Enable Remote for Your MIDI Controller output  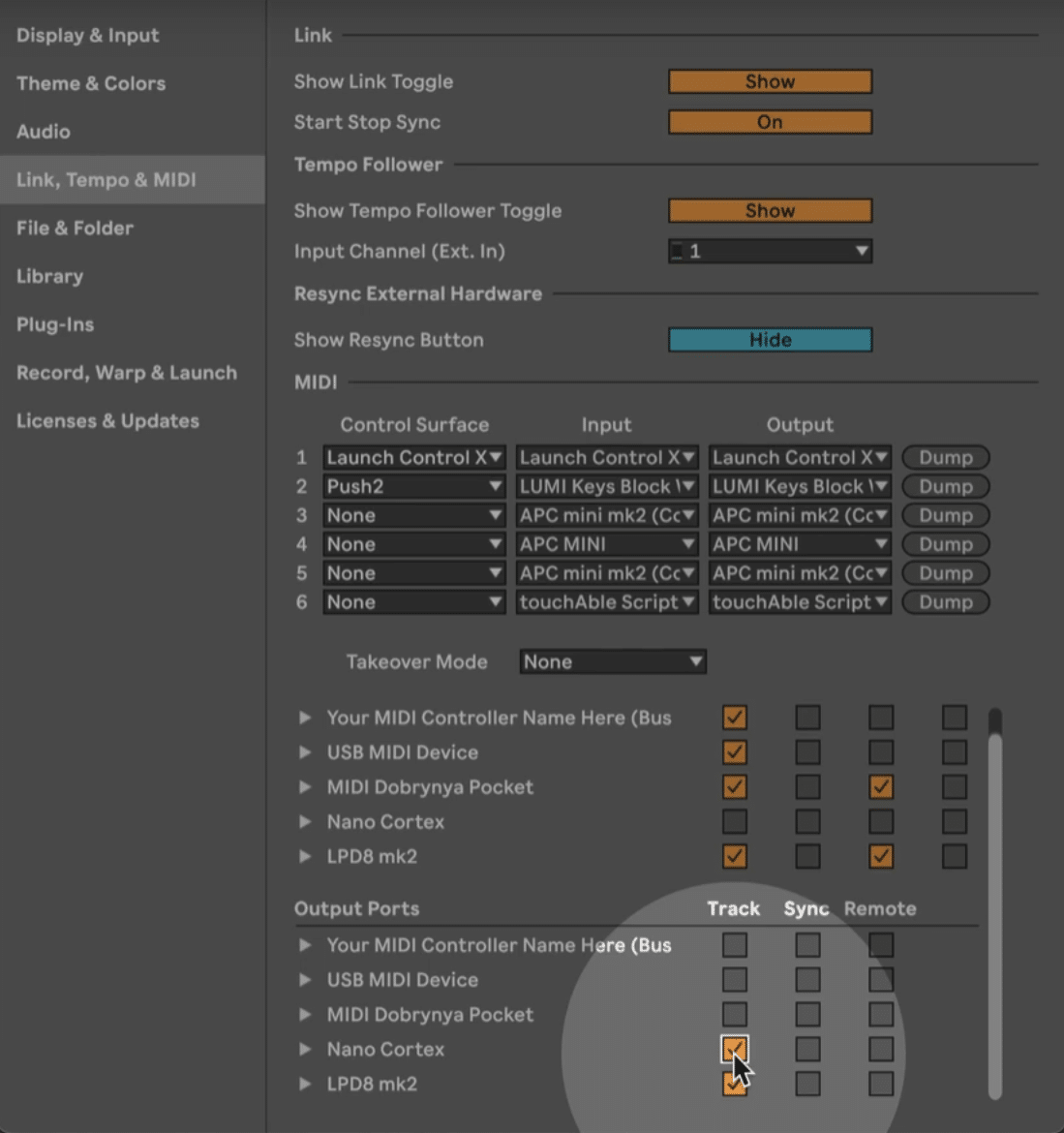[x=881, y=945]
